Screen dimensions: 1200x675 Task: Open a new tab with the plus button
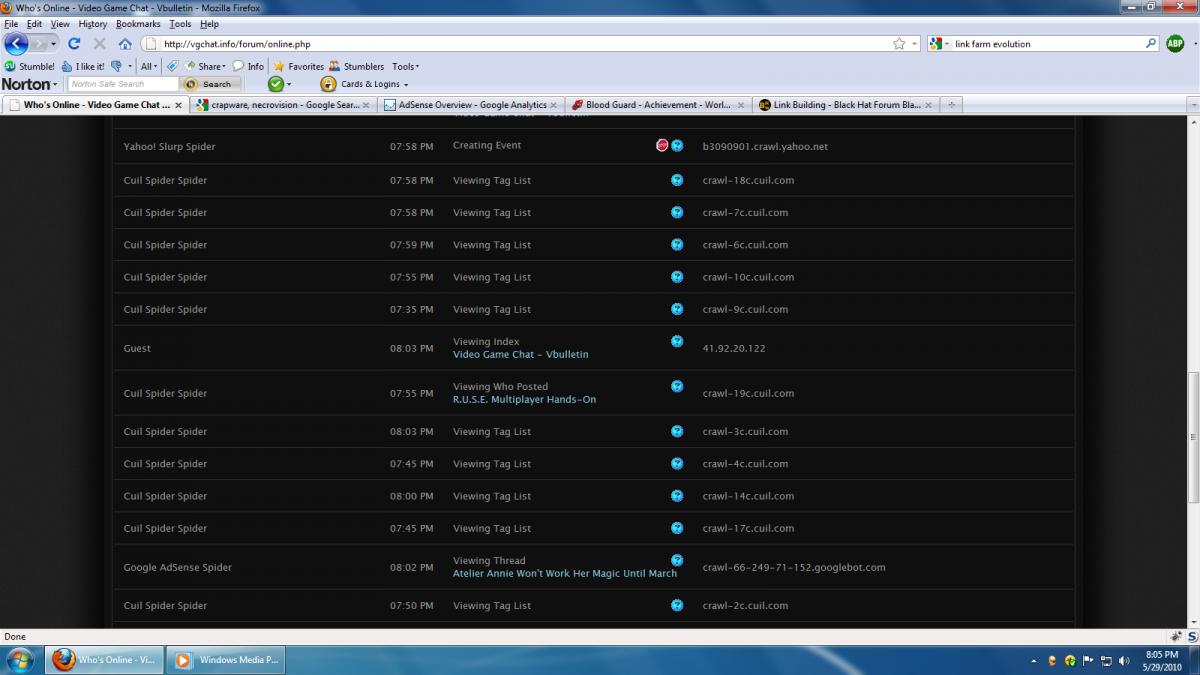pos(951,104)
